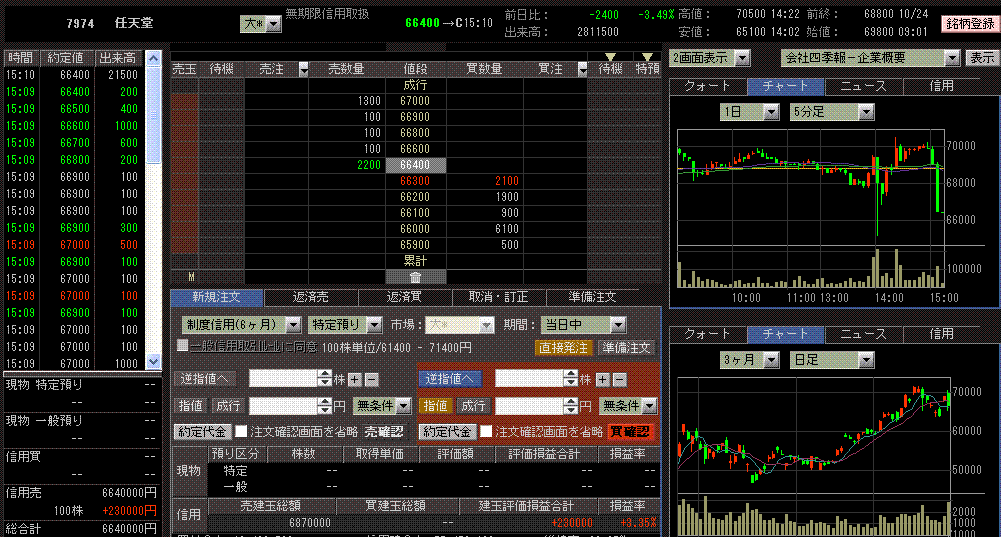Expand the 期間 当日中 dropdown
This screenshot has width=1002, height=537.
(617, 325)
